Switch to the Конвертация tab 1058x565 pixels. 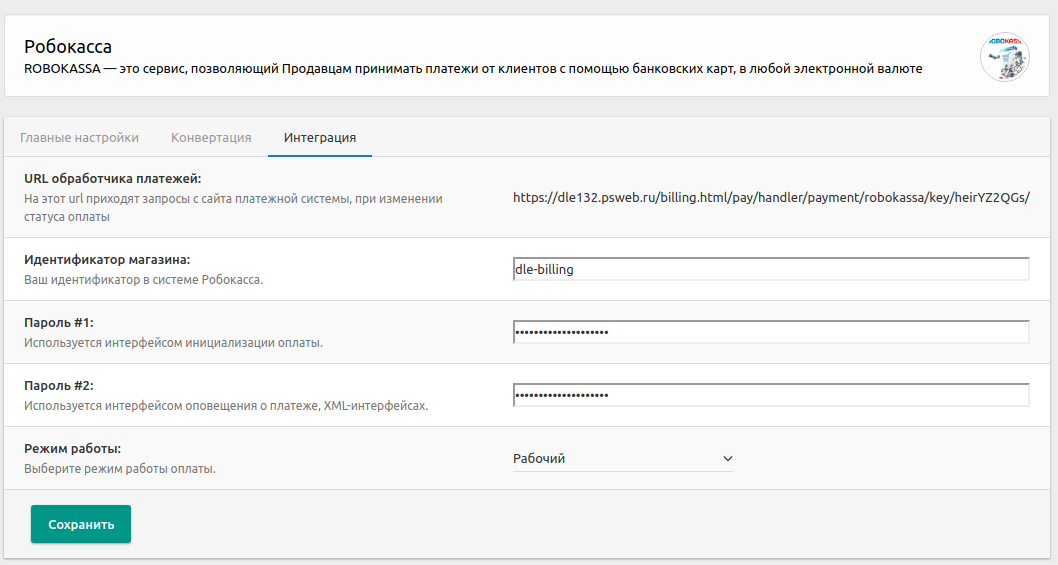211,138
